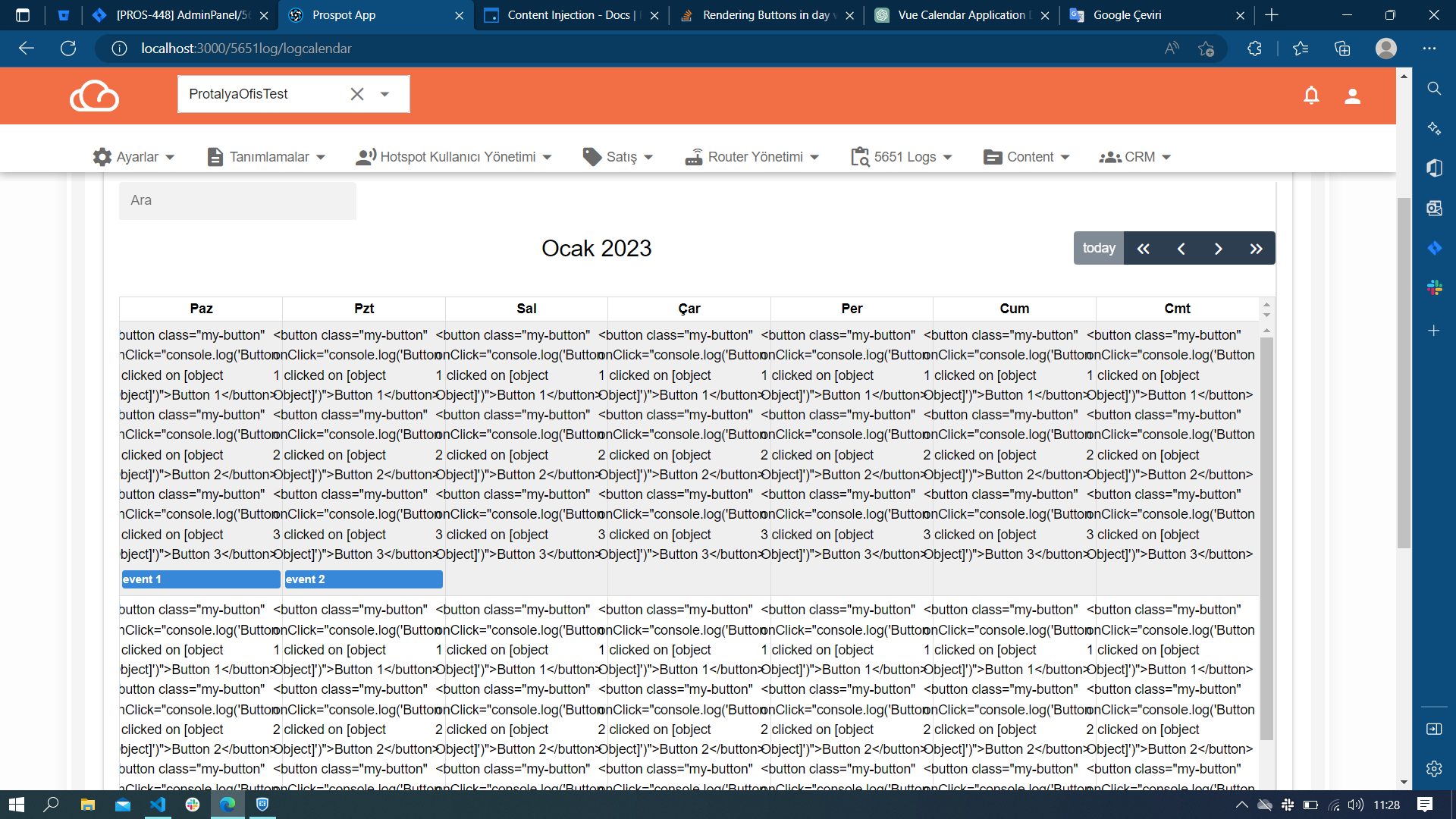
Task: Click the user profile icon
Action: (x=1354, y=93)
